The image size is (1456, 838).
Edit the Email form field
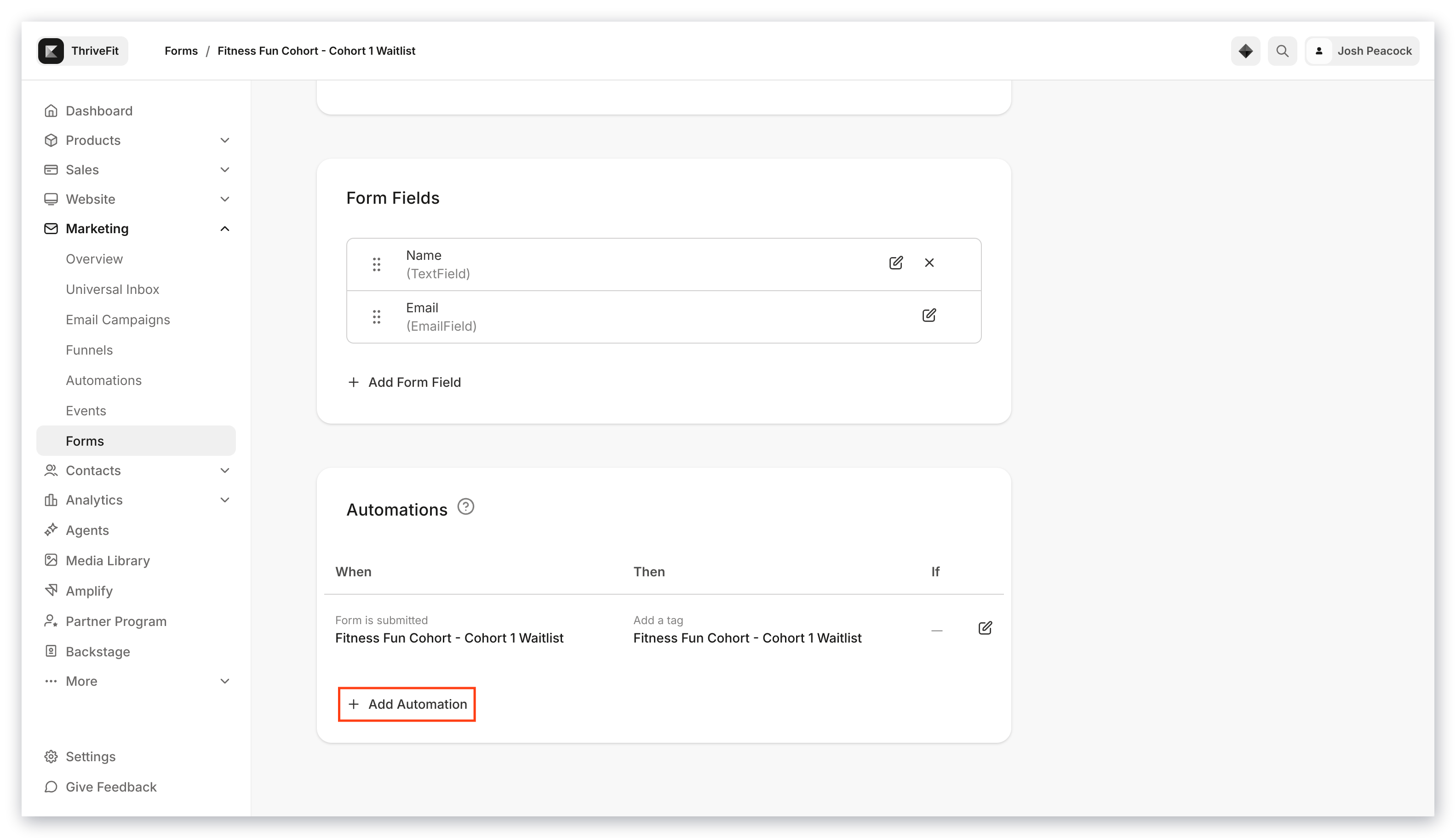coord(929,315)
